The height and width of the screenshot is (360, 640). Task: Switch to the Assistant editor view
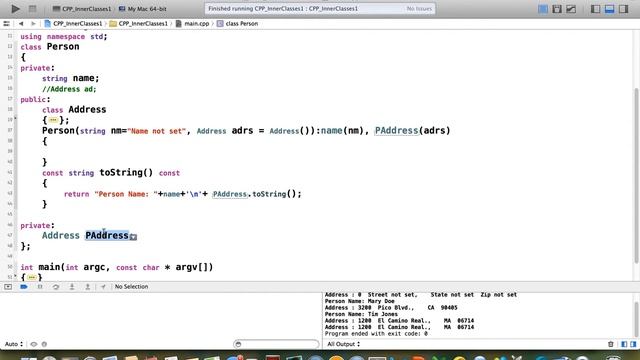(x=557, y=9)
